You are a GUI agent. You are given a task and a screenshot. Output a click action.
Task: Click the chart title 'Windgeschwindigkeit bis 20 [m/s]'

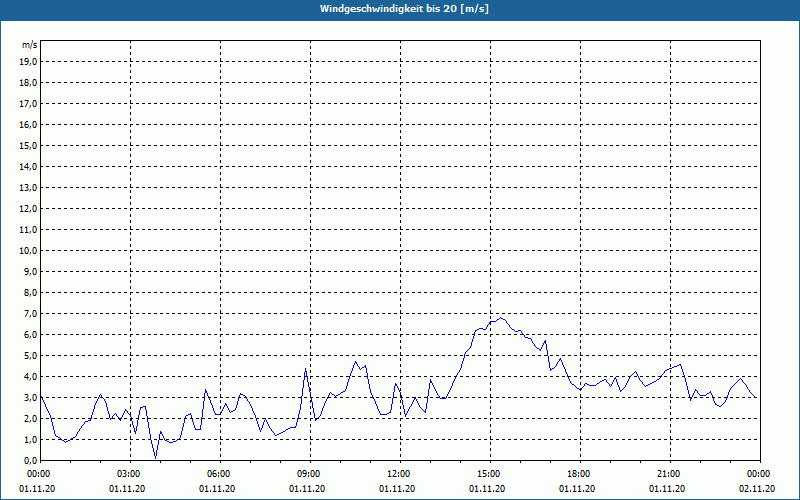pyautogui.click(x=404, y=9)
